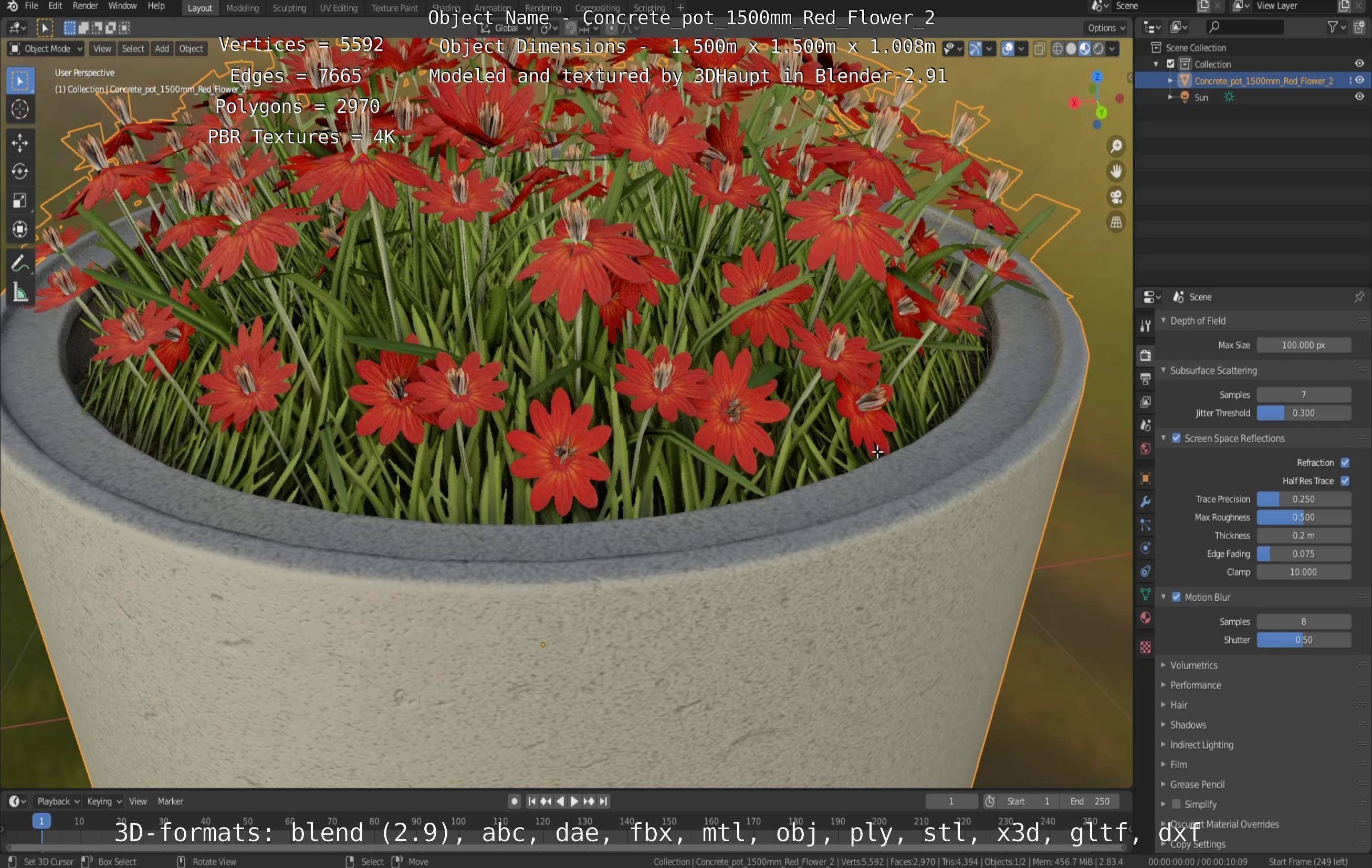
Task: Toggle the camera view icon
Action: [1116, 197]
